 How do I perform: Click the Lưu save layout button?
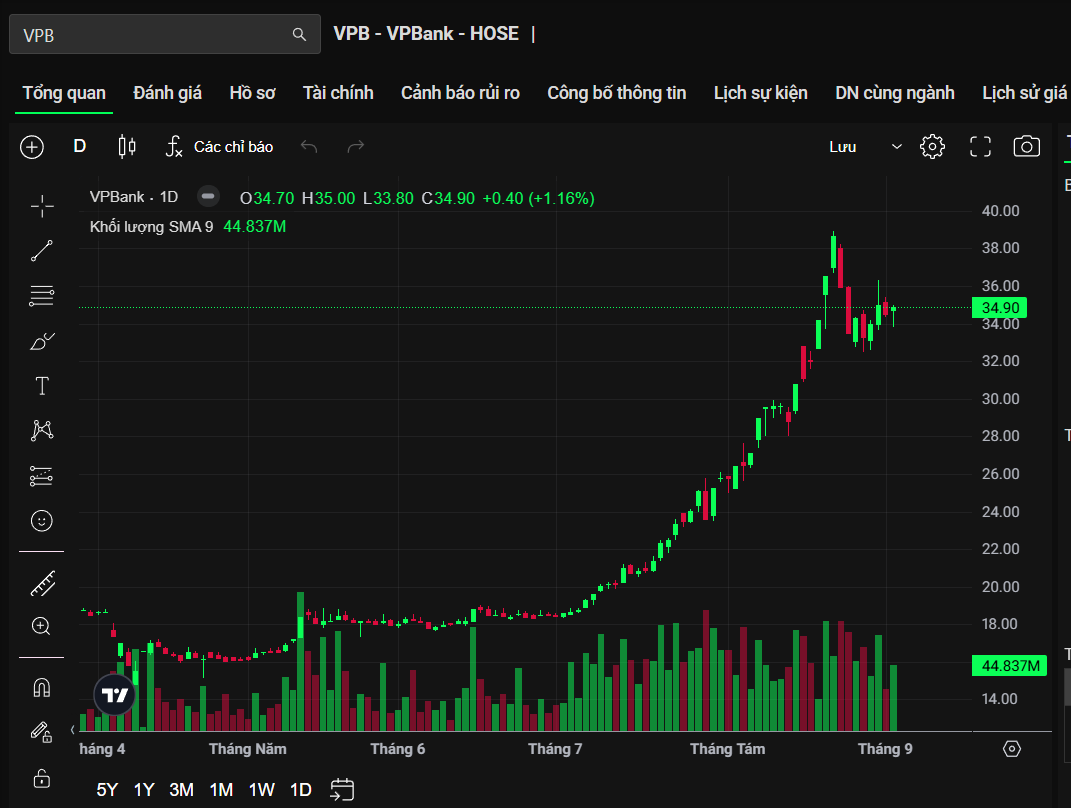coord(843,147)
